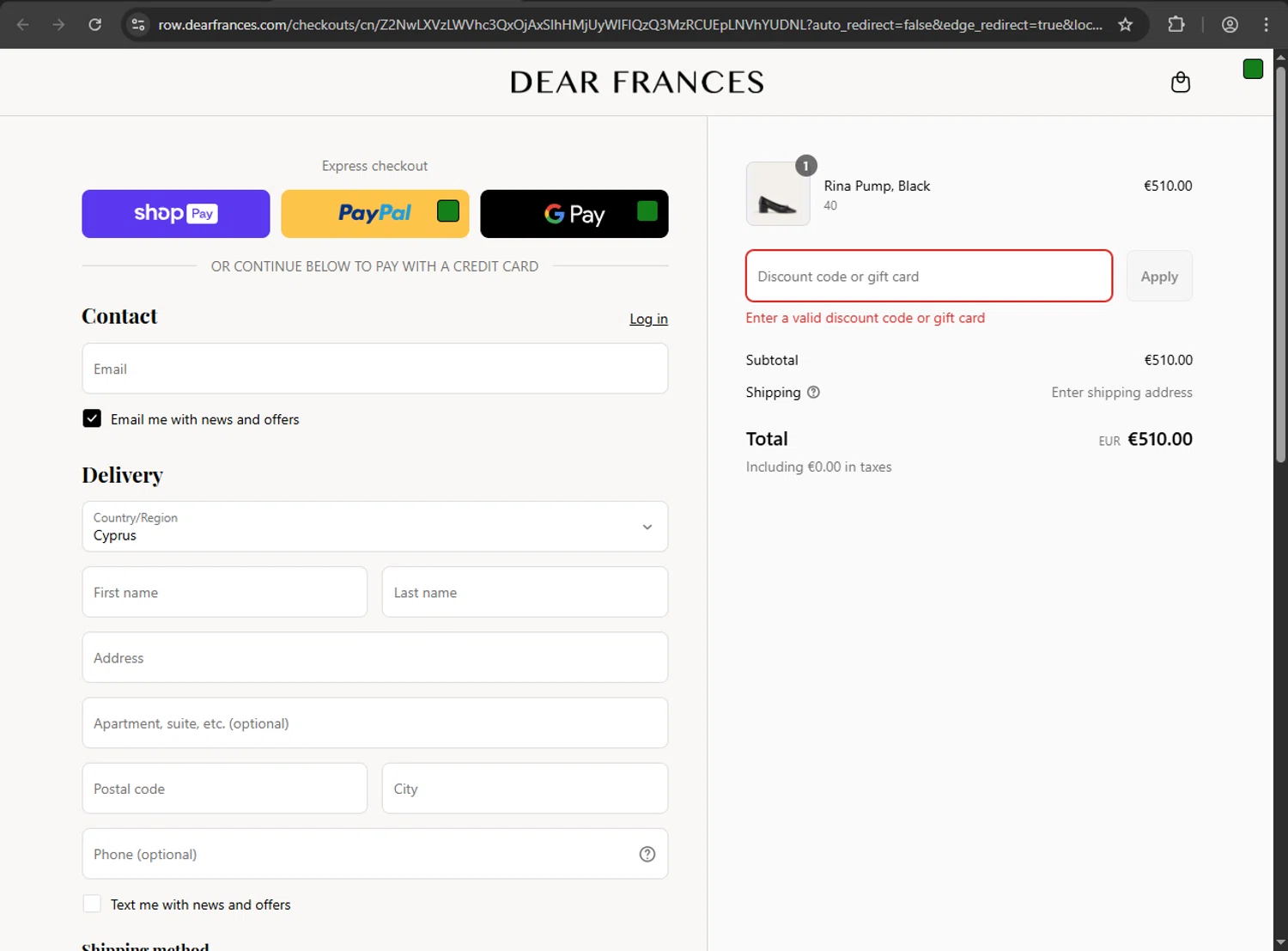Image resolution: width=1288 pixels, height=951 pixels.
Task: Check Text me with news and offers
Action: coord(92,904)
